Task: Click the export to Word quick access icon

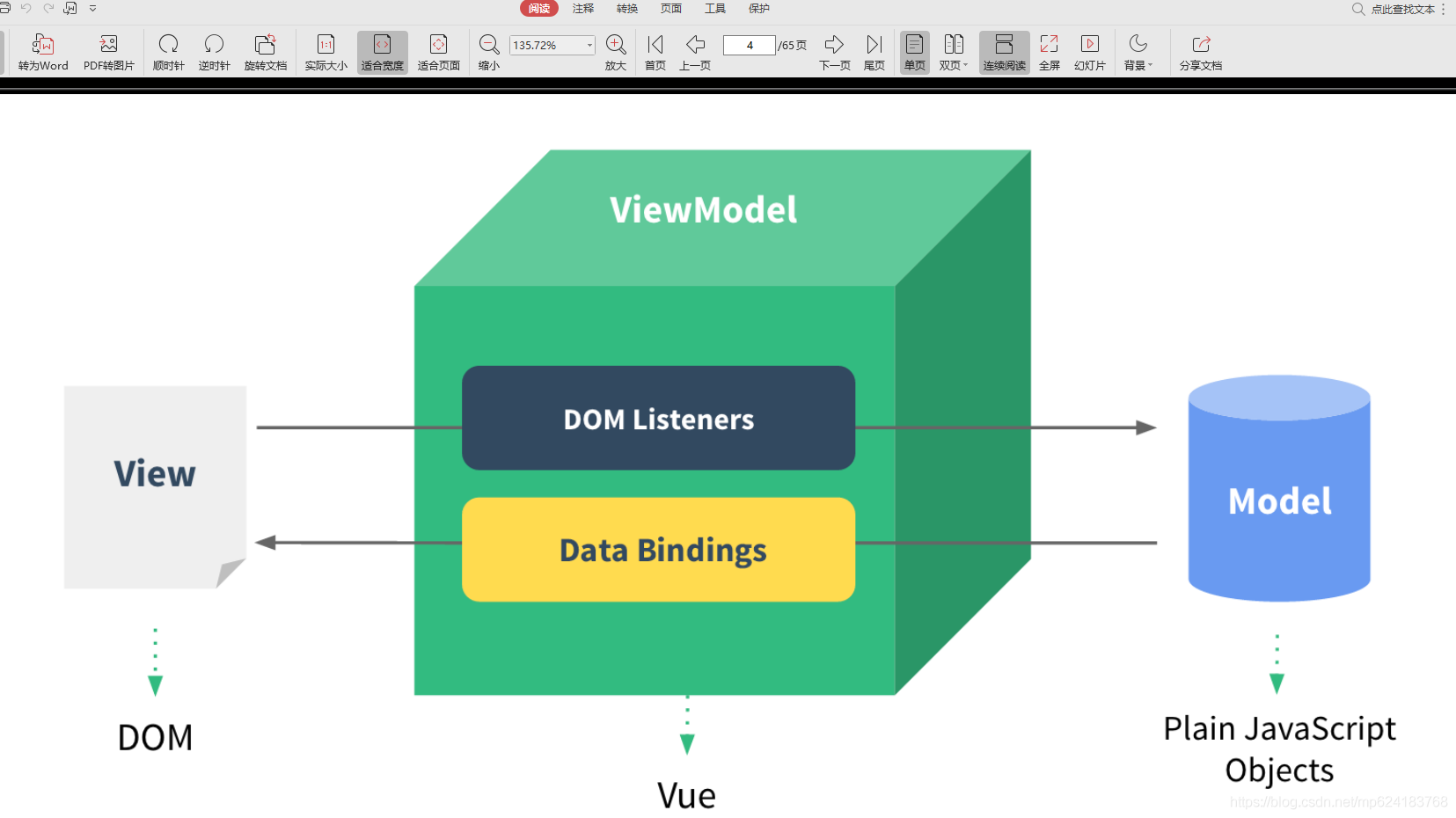Action: coord(70,8)
